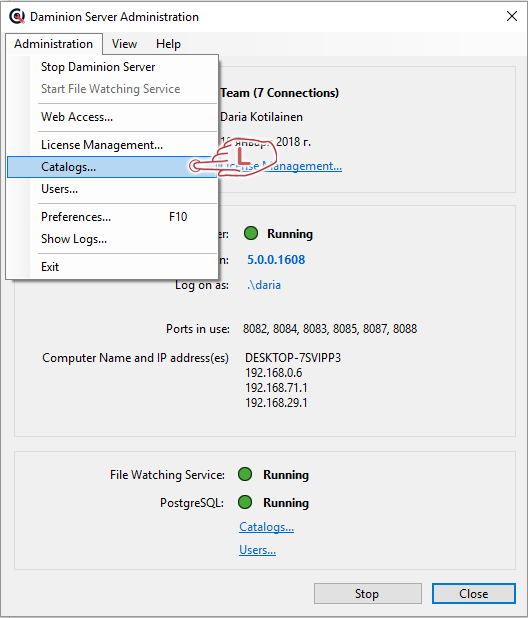Open the Help menu
Screen dimensions: 528x618
point(168,44)
